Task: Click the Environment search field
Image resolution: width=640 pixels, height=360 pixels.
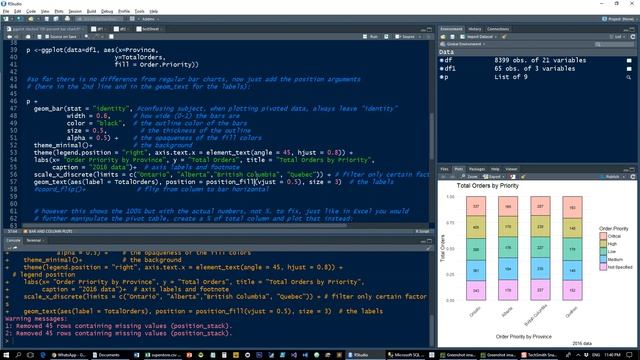Action: pyautogui.click(x=614, y=44)
